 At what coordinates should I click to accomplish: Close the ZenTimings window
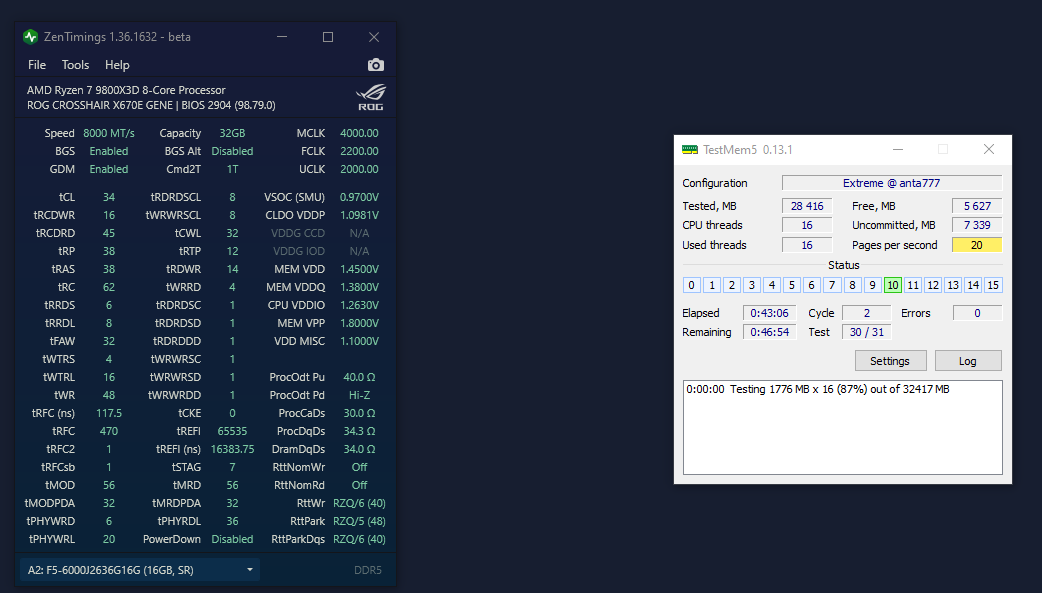click(x=373, y=37)
